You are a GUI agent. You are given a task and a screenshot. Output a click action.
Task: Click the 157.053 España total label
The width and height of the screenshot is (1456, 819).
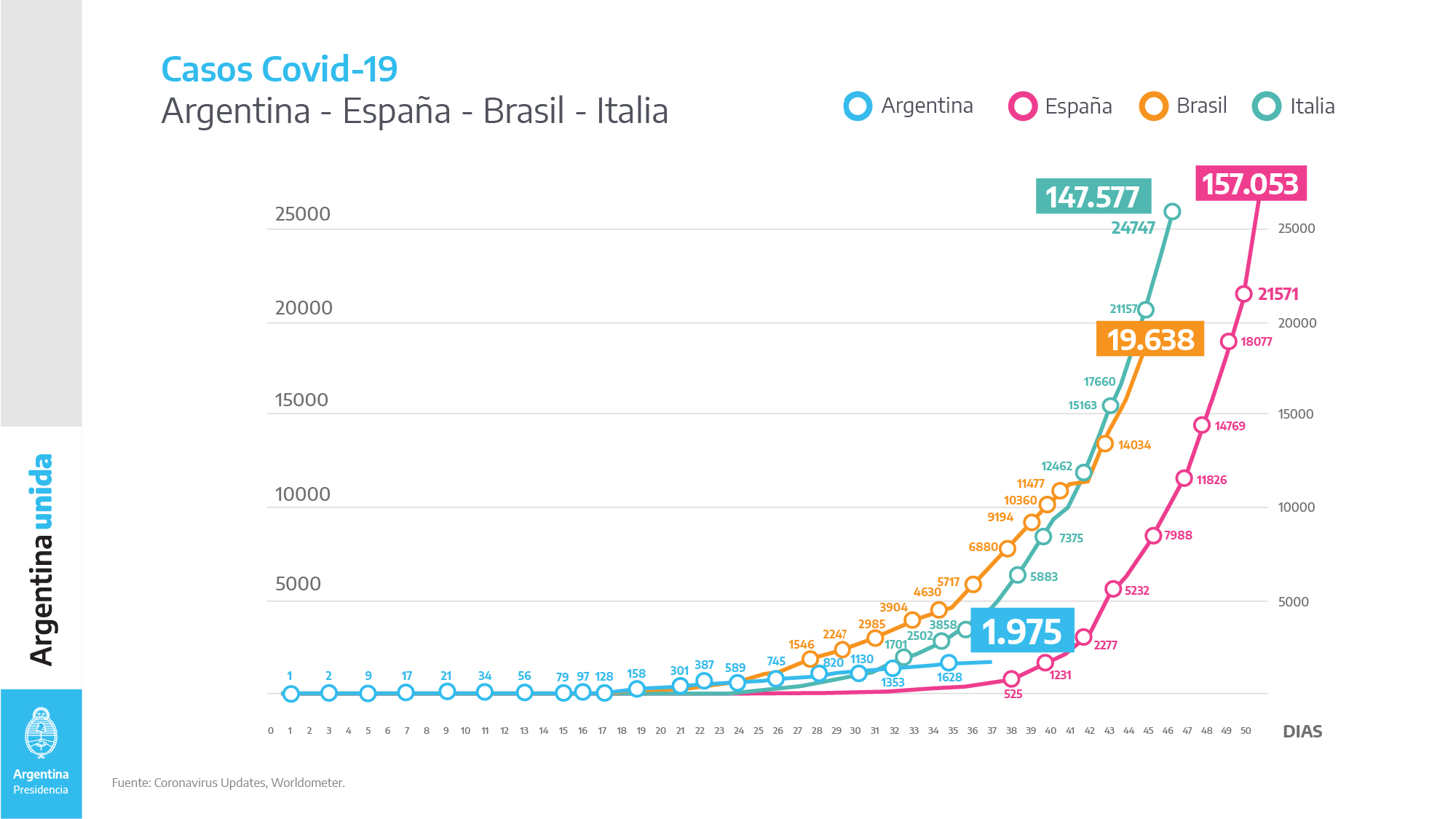pos(1250,183)
